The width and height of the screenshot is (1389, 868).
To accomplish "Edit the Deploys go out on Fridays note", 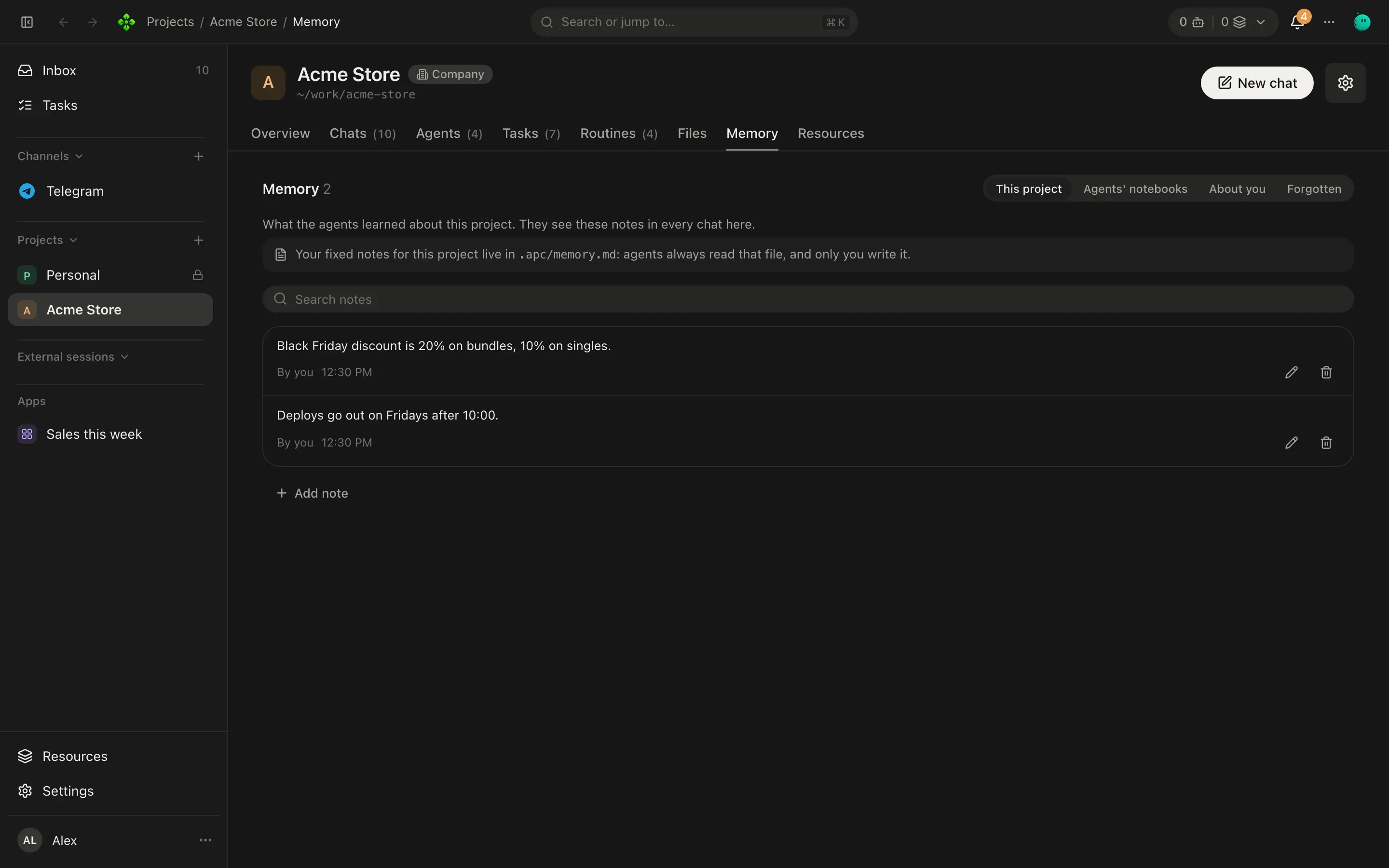I will pyautogui.click(x=1292, y=443).
